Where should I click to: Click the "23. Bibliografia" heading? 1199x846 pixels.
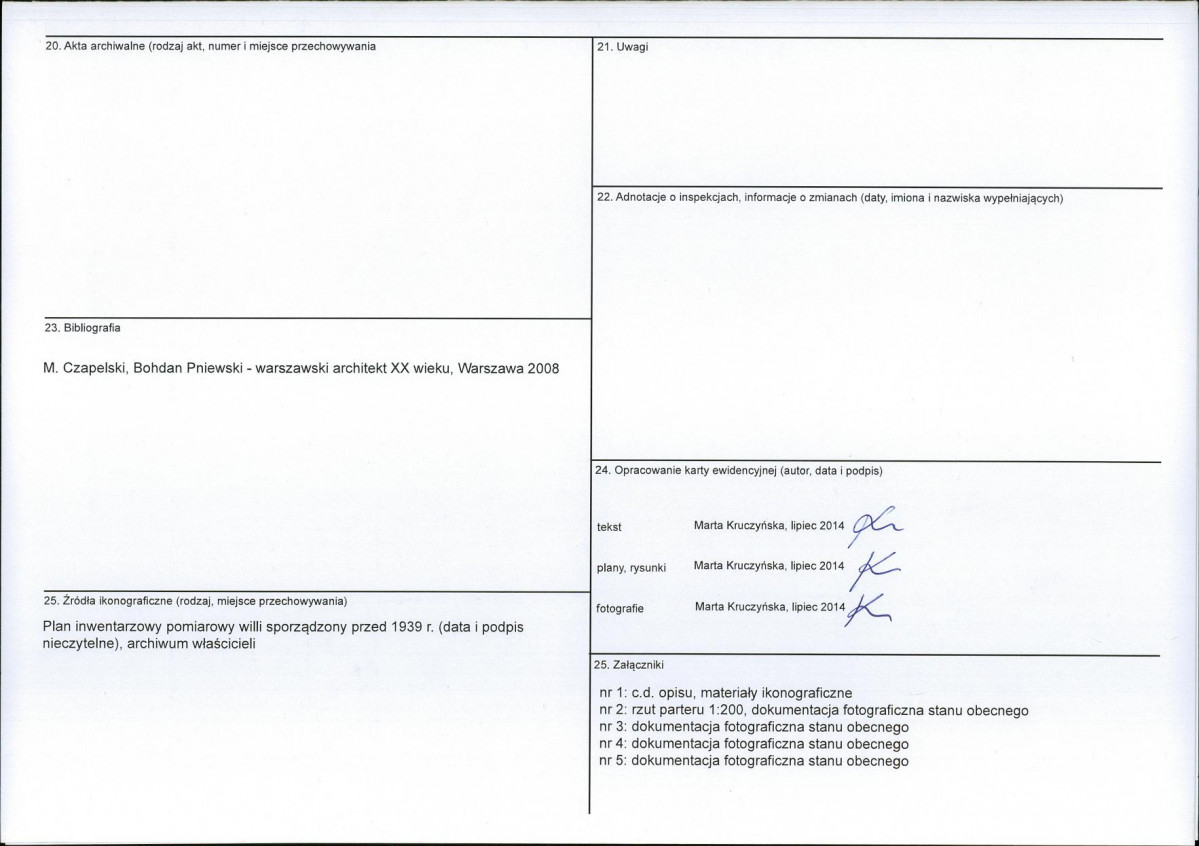coord(84,327)
